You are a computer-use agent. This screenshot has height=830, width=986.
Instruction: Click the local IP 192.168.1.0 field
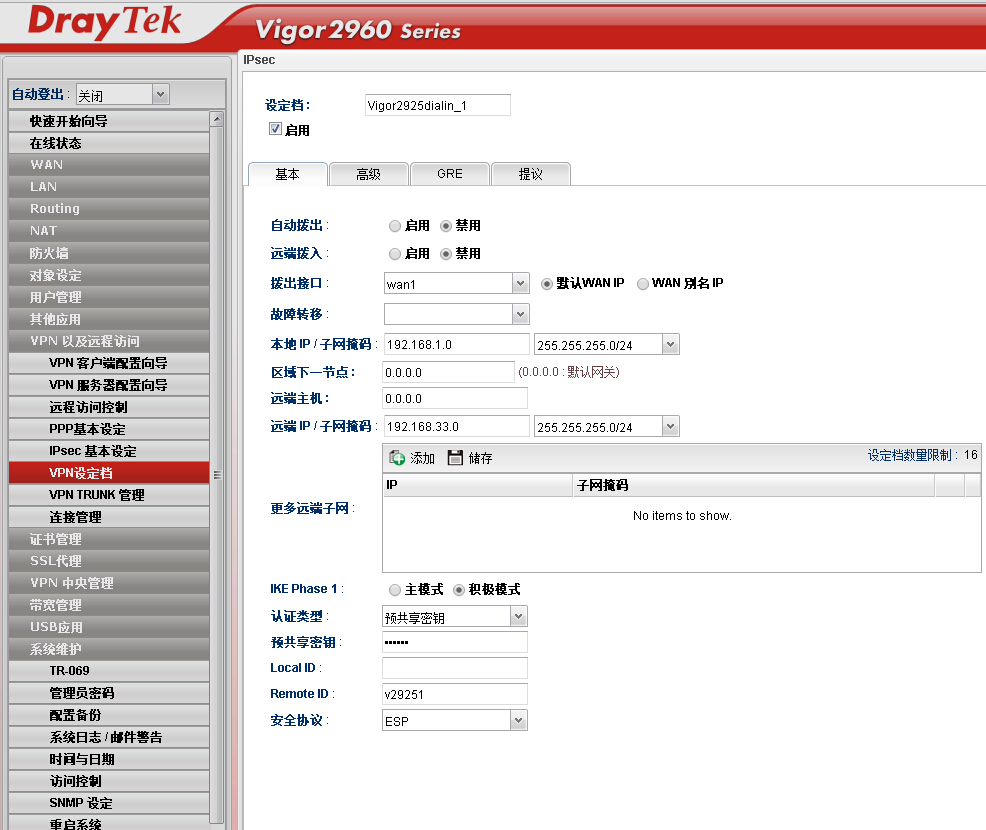(457, 345)
